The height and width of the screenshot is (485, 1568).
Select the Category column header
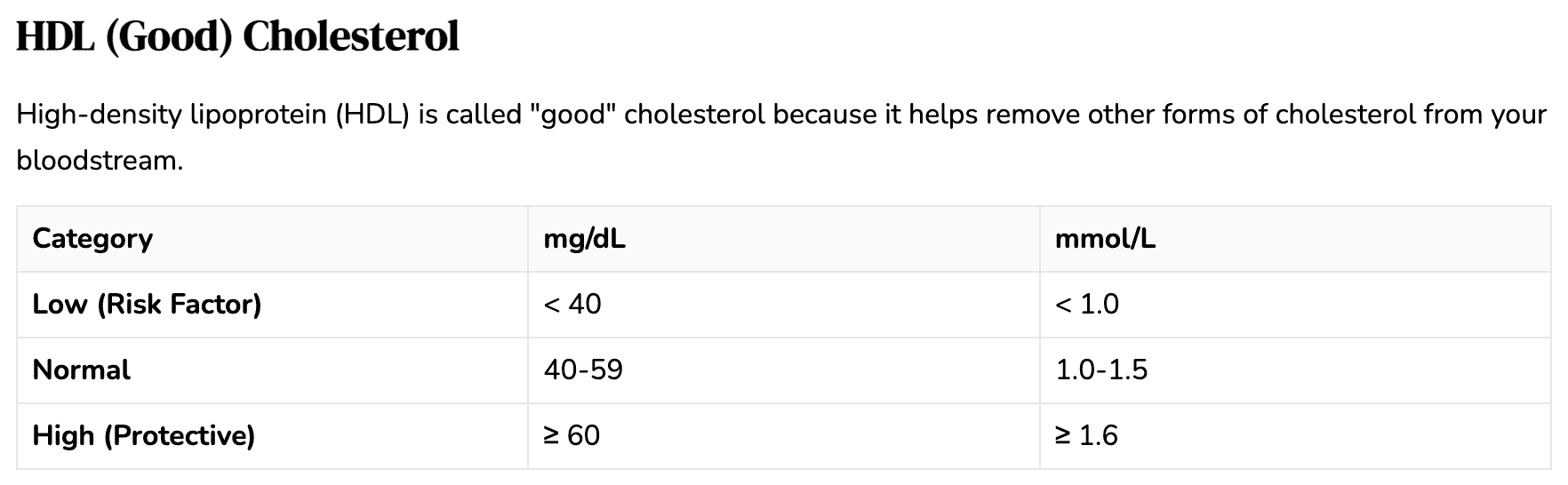(92, 239)
